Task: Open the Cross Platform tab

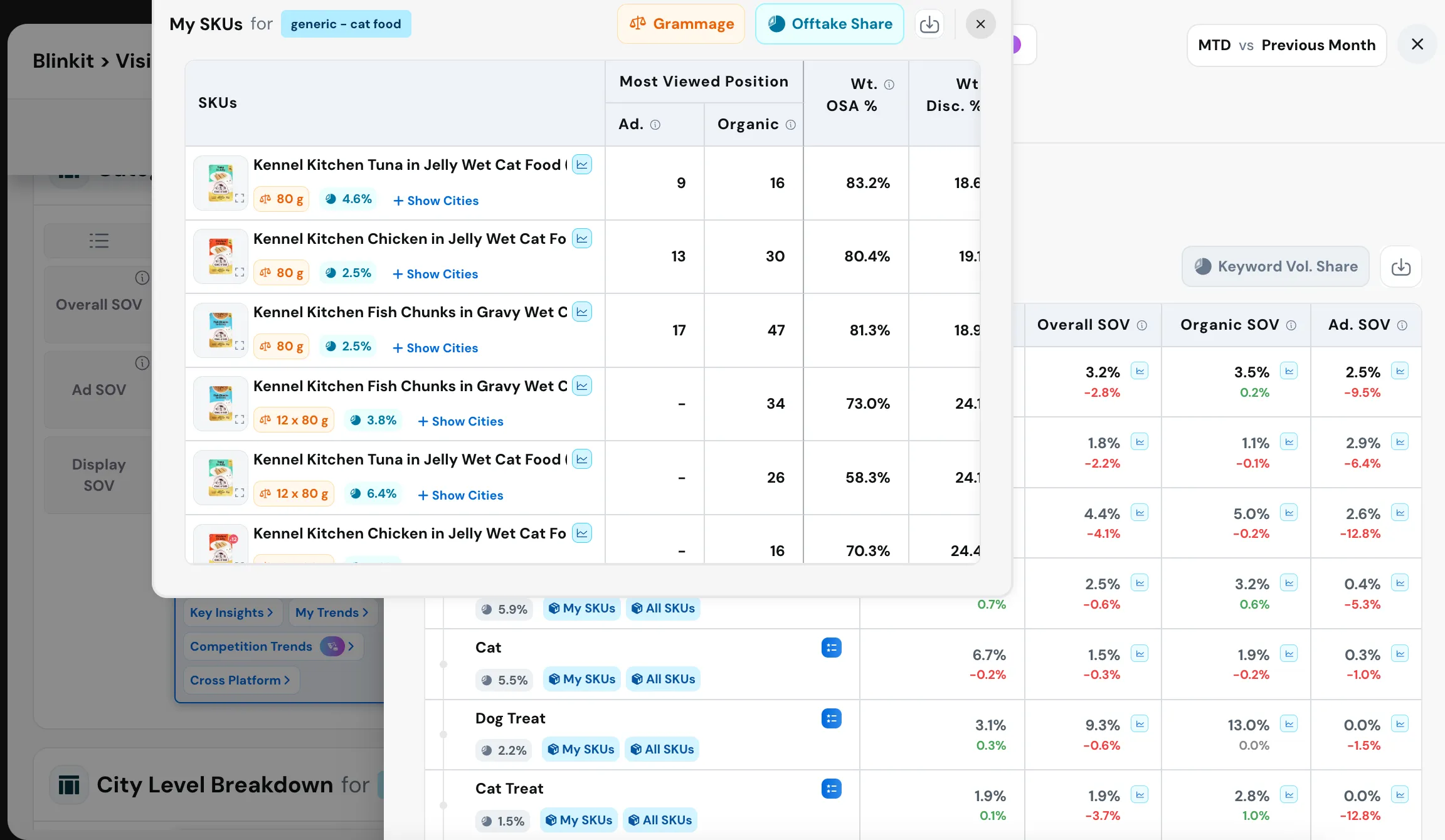Action: [x=240, y=680]
